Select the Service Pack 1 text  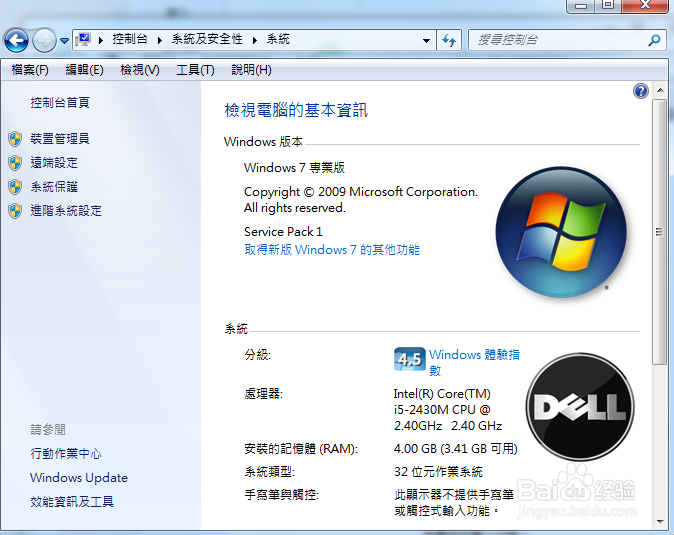[x=283, y=232]
